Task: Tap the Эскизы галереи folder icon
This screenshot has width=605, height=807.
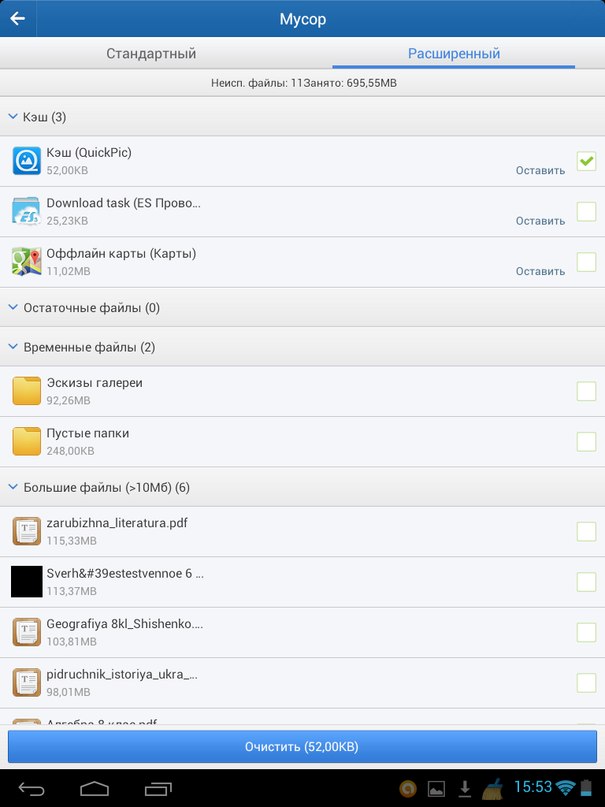Action: [x=26, y=391]
